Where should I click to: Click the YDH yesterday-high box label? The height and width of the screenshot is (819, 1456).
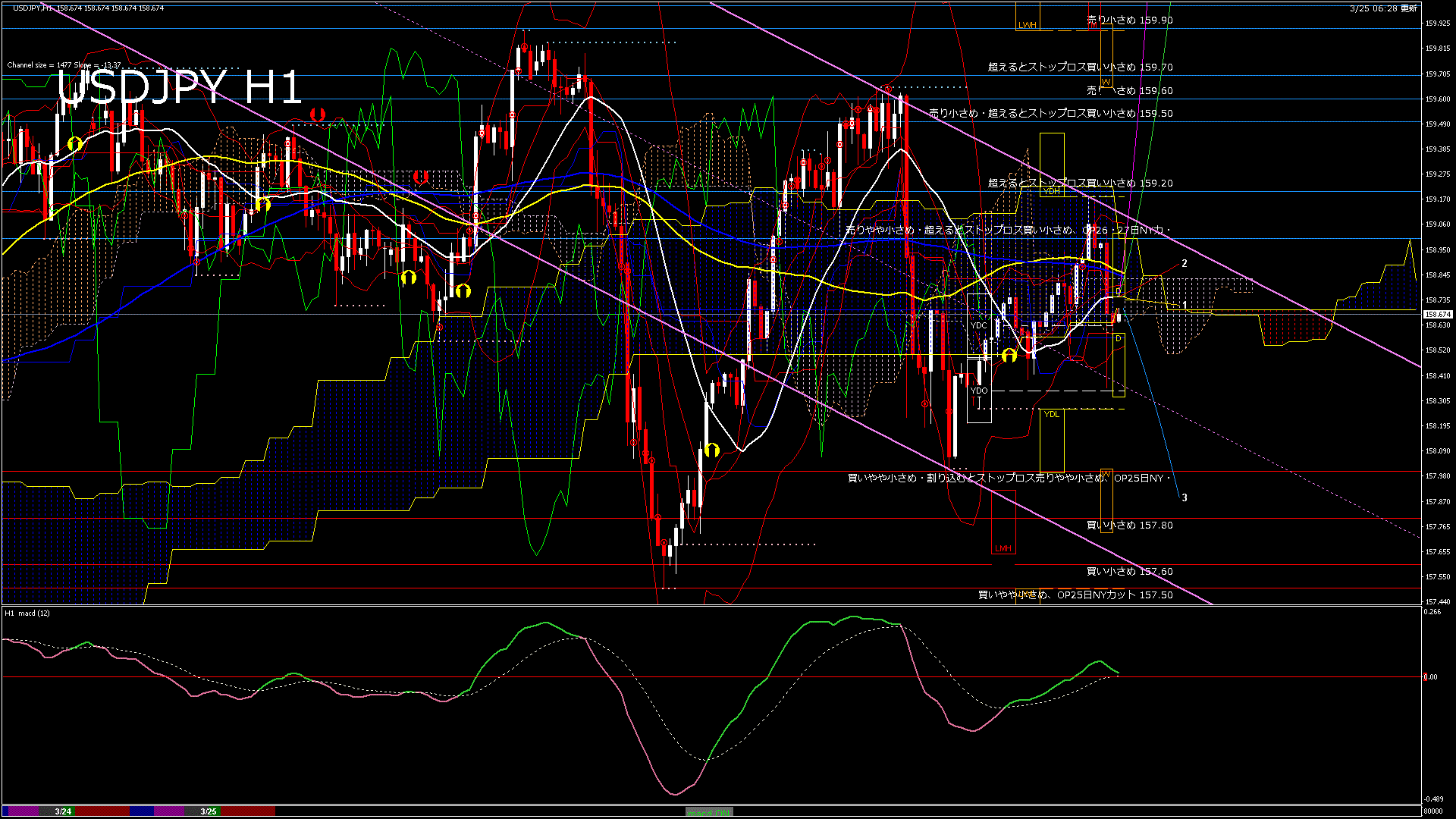pos(1051,192)
